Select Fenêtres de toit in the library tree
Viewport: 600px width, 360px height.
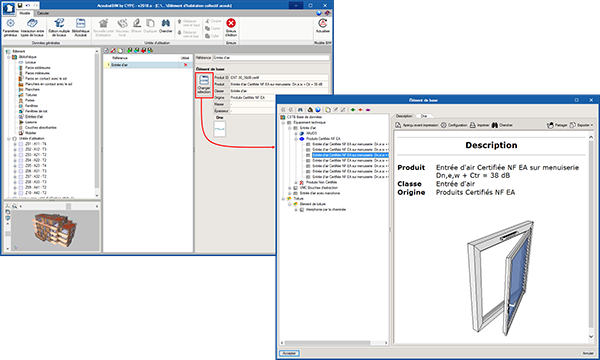coord(36,111)
